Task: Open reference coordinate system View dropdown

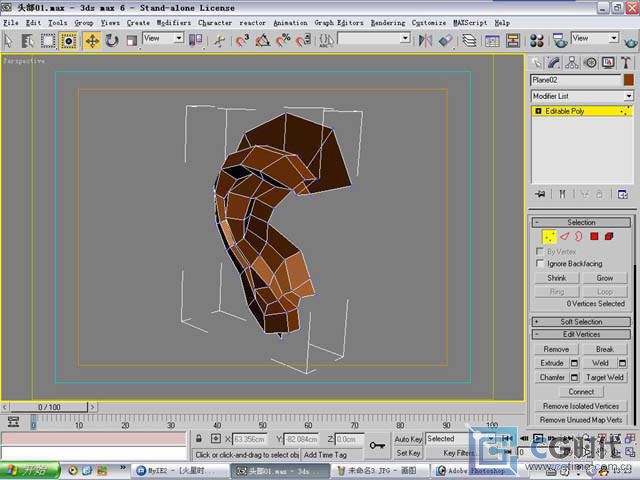Action: [x=163, y=39]
